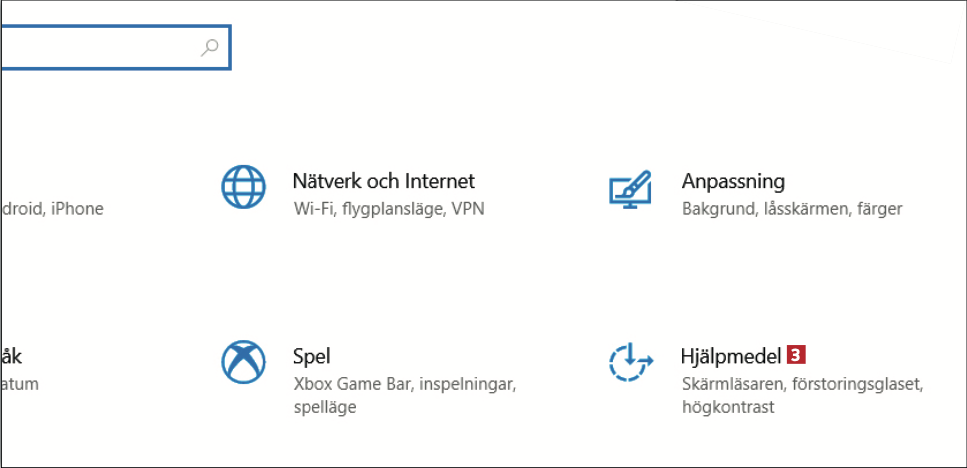Click the Skärmläsaren, förstoringsglaset description

pos(801,383)
